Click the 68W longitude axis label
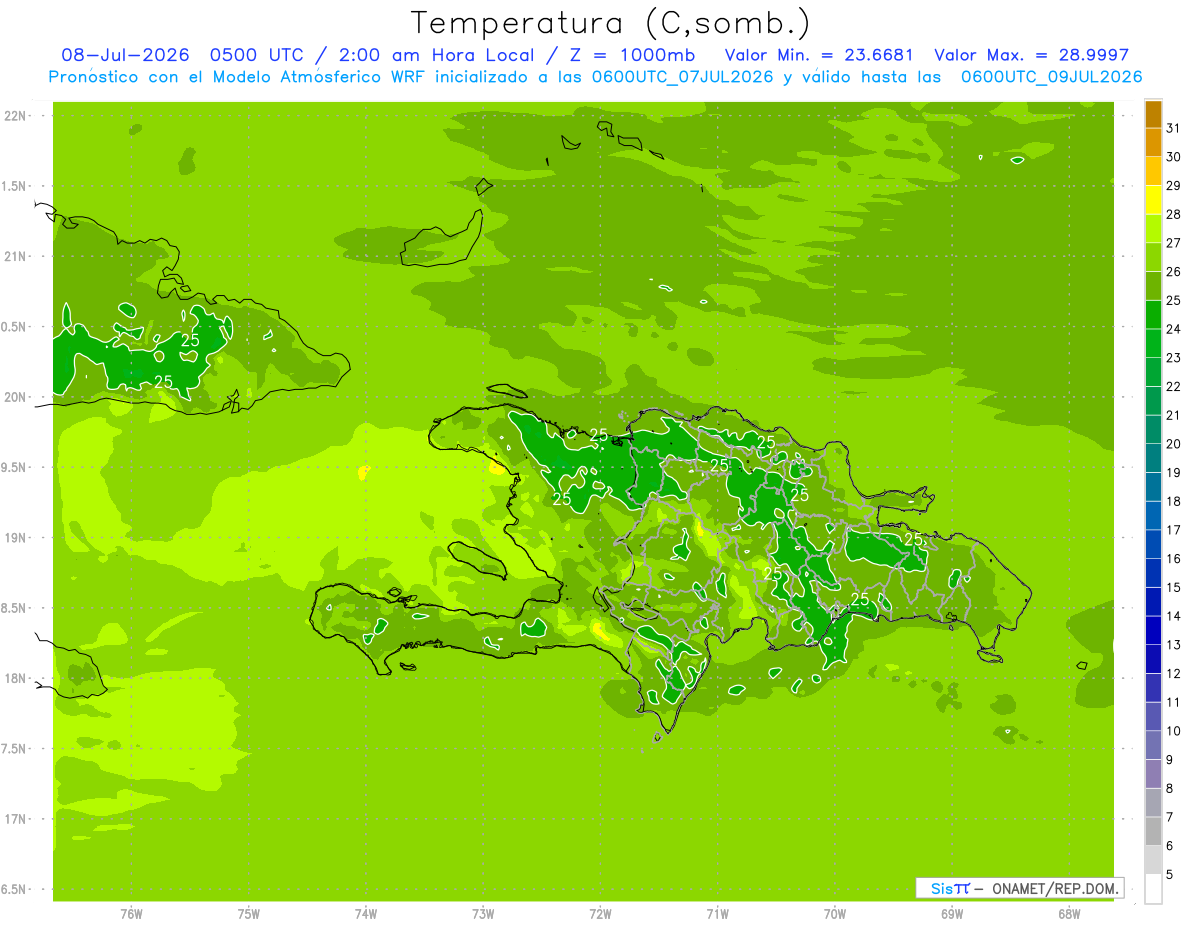The width and height of the screenshot is (1200, 927). point(1069,913)
